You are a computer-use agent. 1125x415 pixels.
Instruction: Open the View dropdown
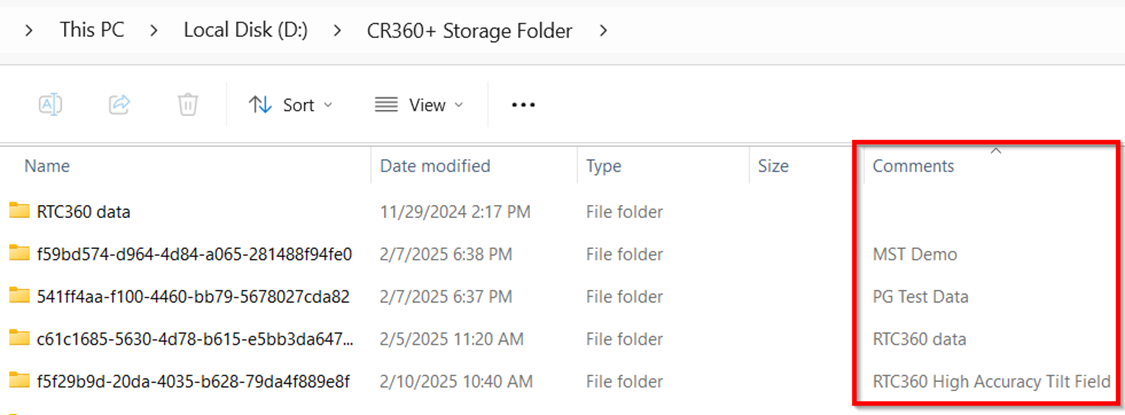pyautogui.click(x=418, y=105)
